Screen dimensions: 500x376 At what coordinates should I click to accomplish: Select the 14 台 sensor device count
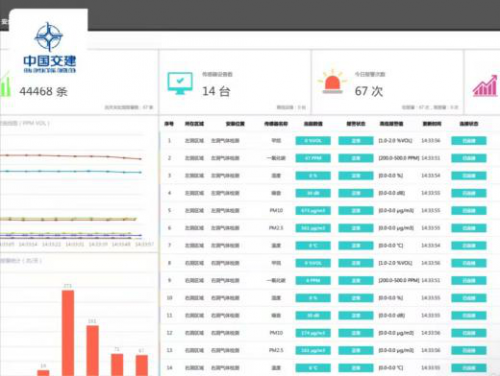tap(216, 91)
